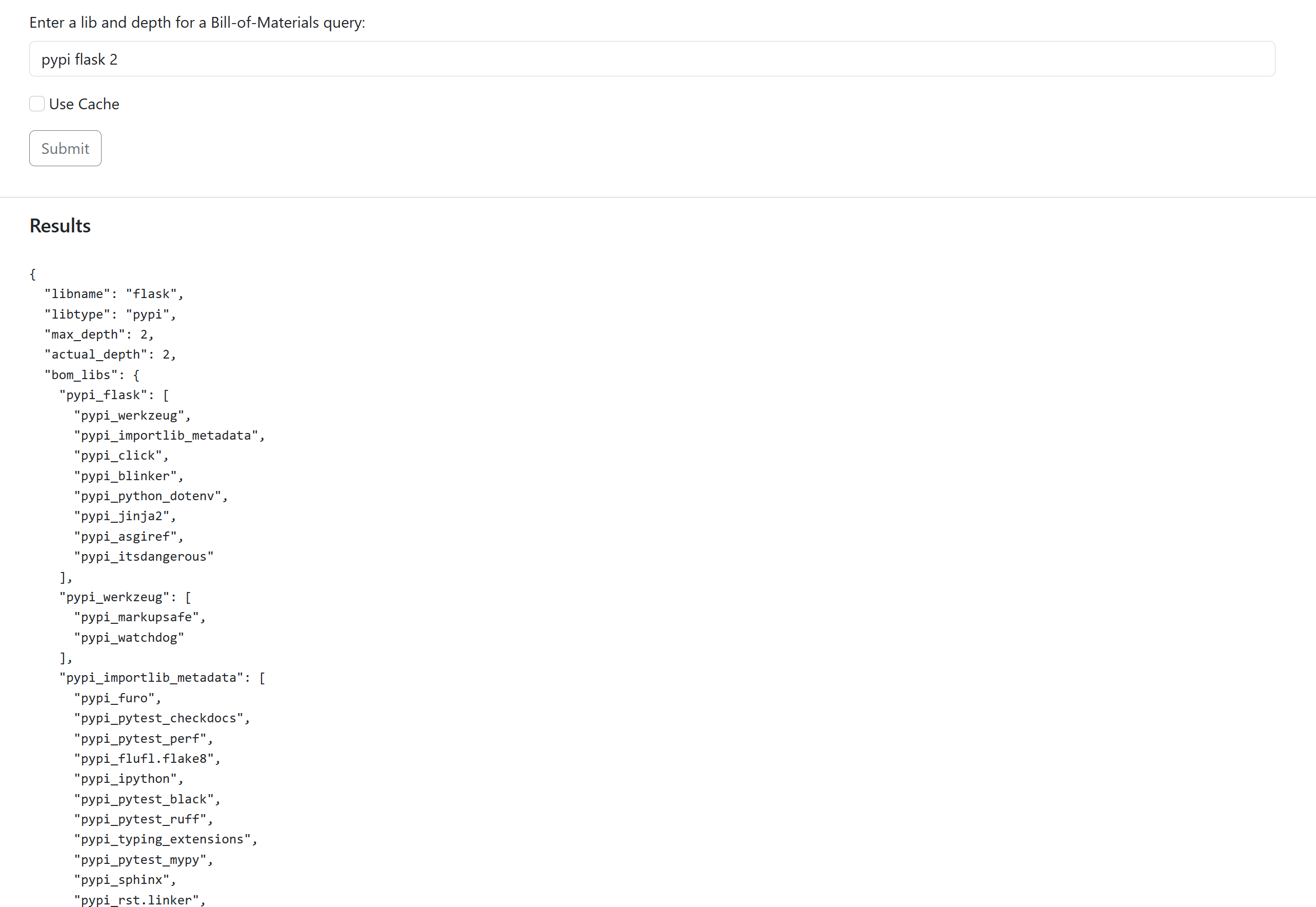Click the Results heading
The width and height of the screenshot is (1316, 907).
(60, 226)
